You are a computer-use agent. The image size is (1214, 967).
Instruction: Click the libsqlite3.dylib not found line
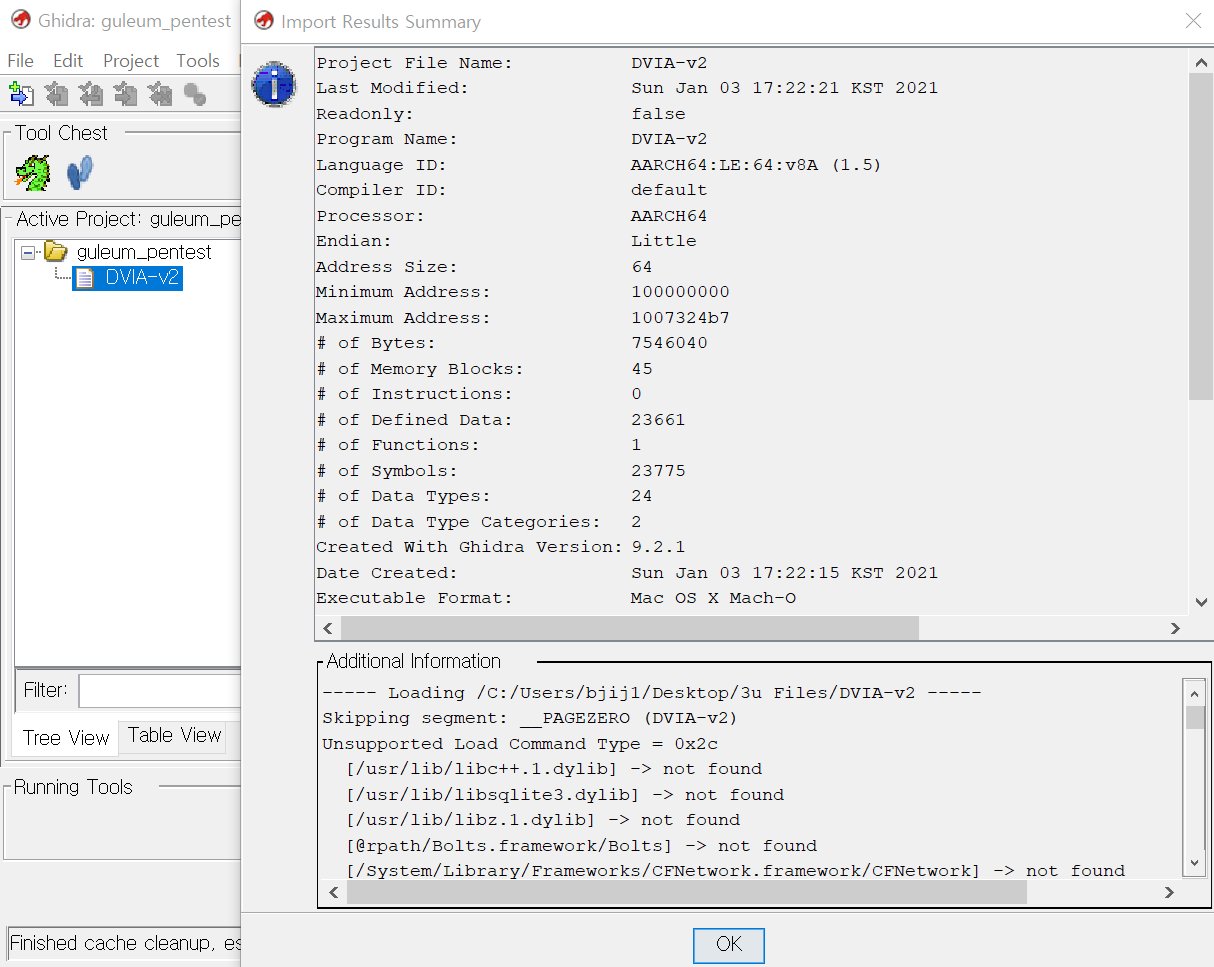pyautogui.click(x=565, y=795)
